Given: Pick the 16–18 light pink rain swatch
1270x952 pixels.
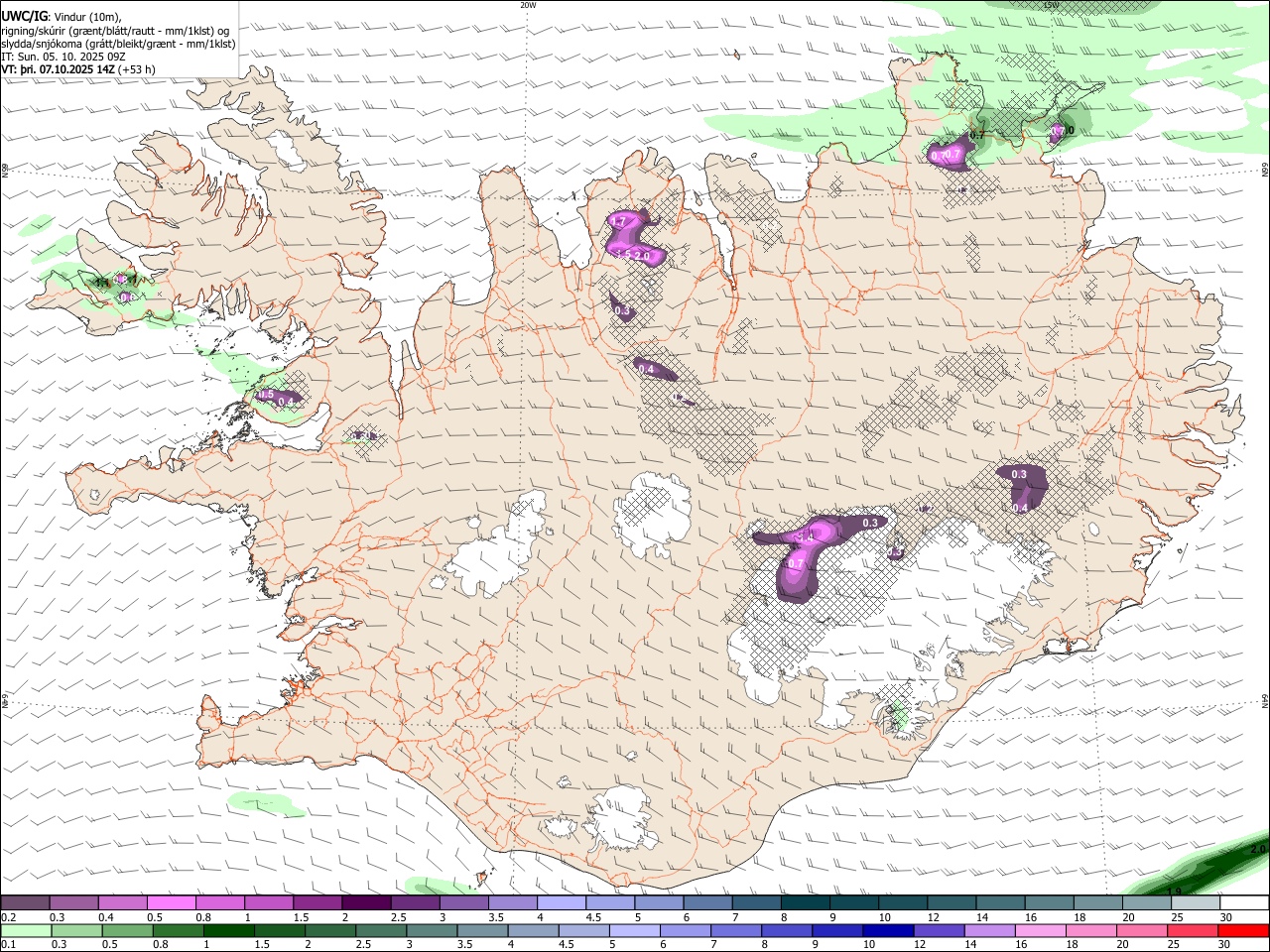Looking at the screenshot, I should tap(1040, 931).
